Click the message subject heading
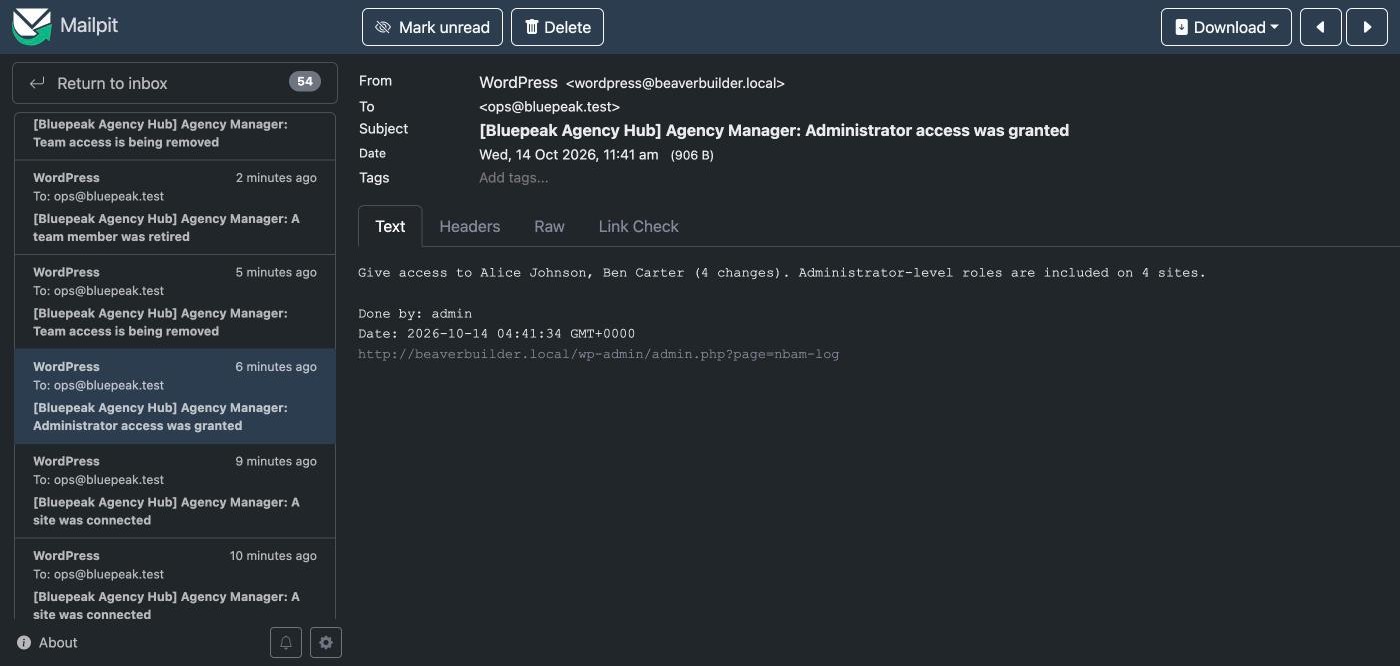Image resolution: width=1400 pixels, height=666 pixels. click(x=774, y=130)
